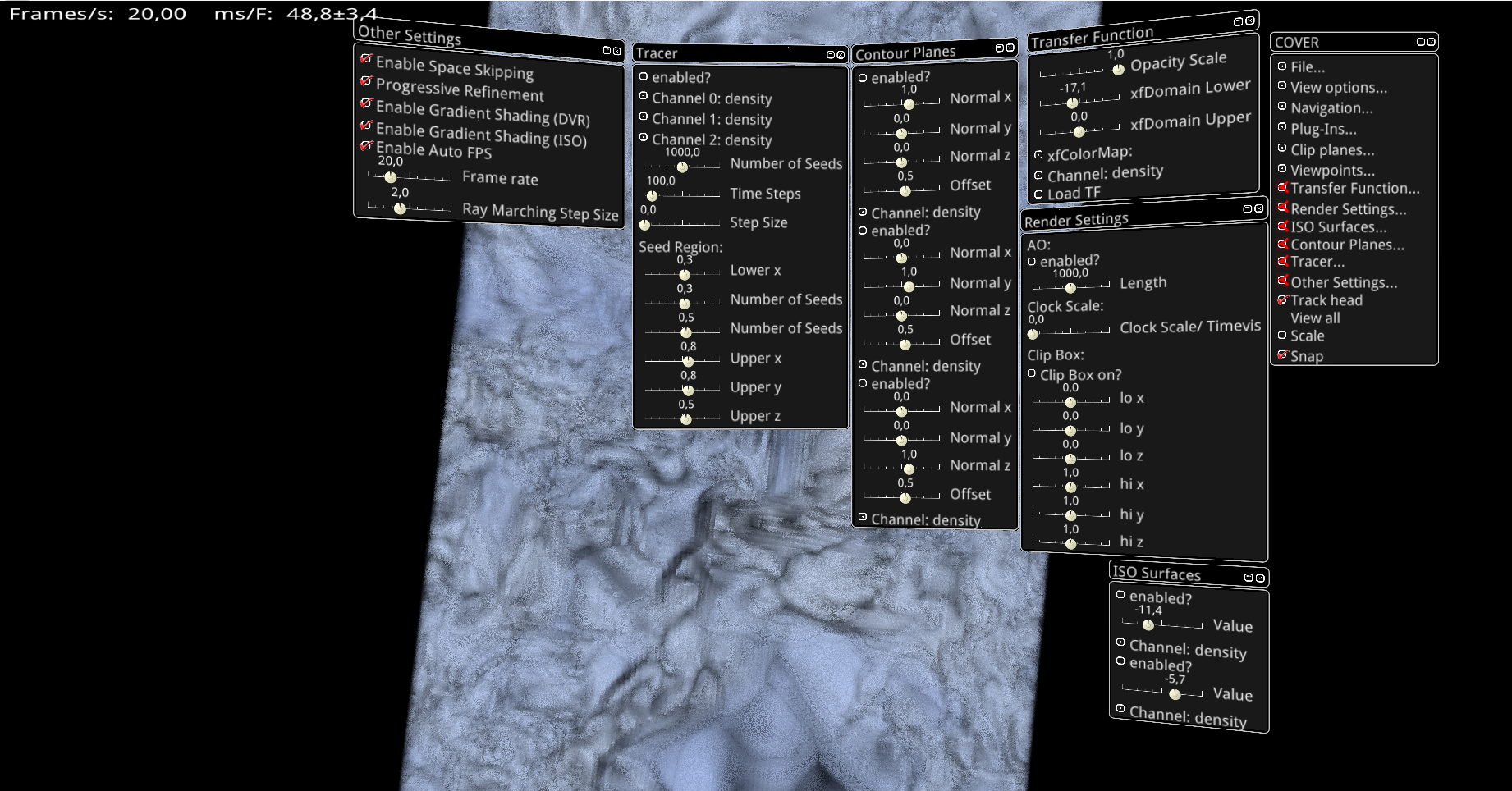The image size is (1512, 791).
Task: Toggle Track head in COVER menu
Action: pos(1282,300)
